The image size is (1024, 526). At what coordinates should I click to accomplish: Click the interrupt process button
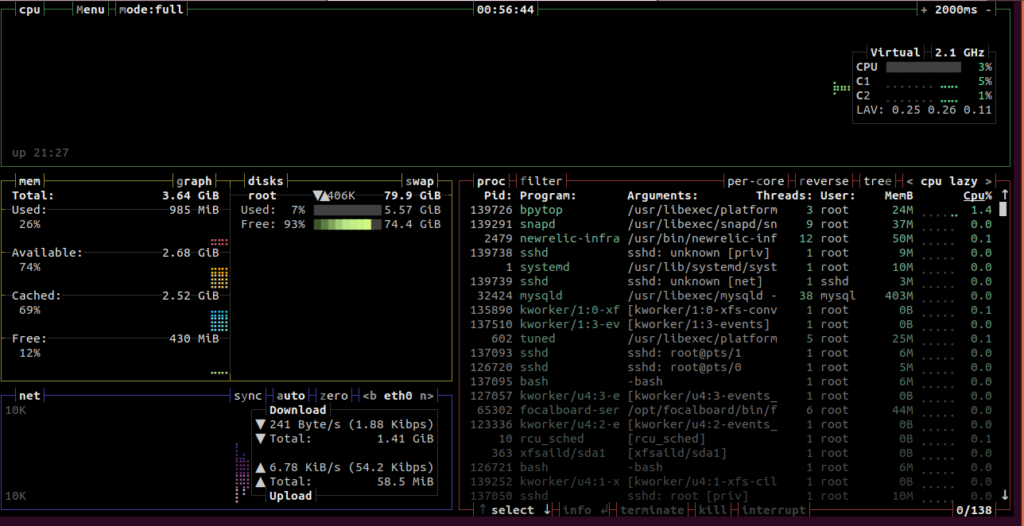[x=775, y=510]
